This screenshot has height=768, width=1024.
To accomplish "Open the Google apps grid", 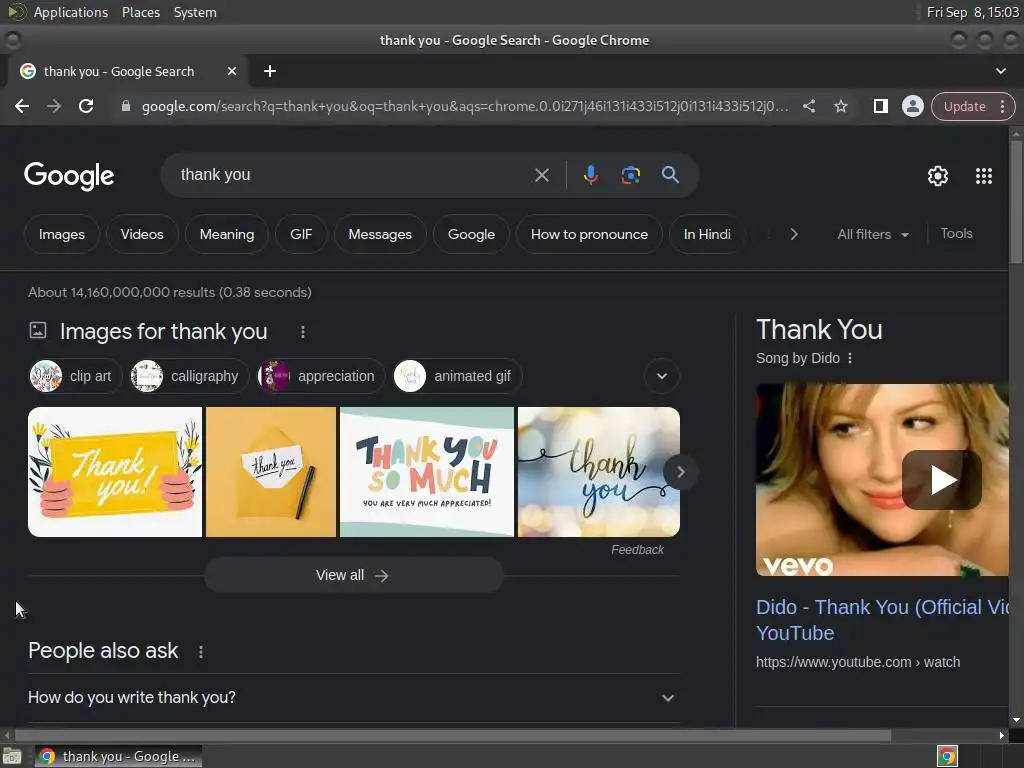I will click(x=984, y=176).
